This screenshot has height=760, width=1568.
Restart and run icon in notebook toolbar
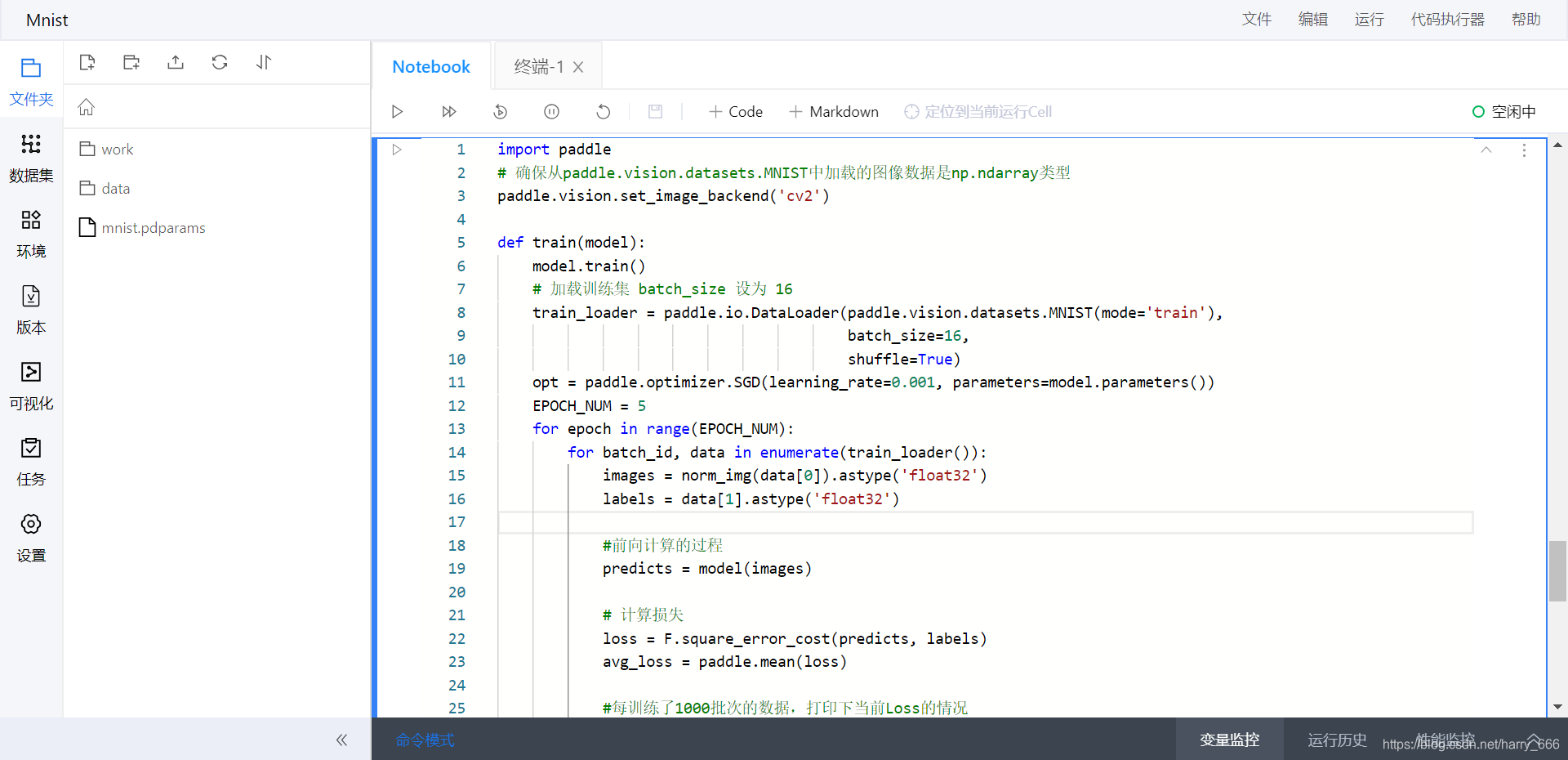point(501,112)
